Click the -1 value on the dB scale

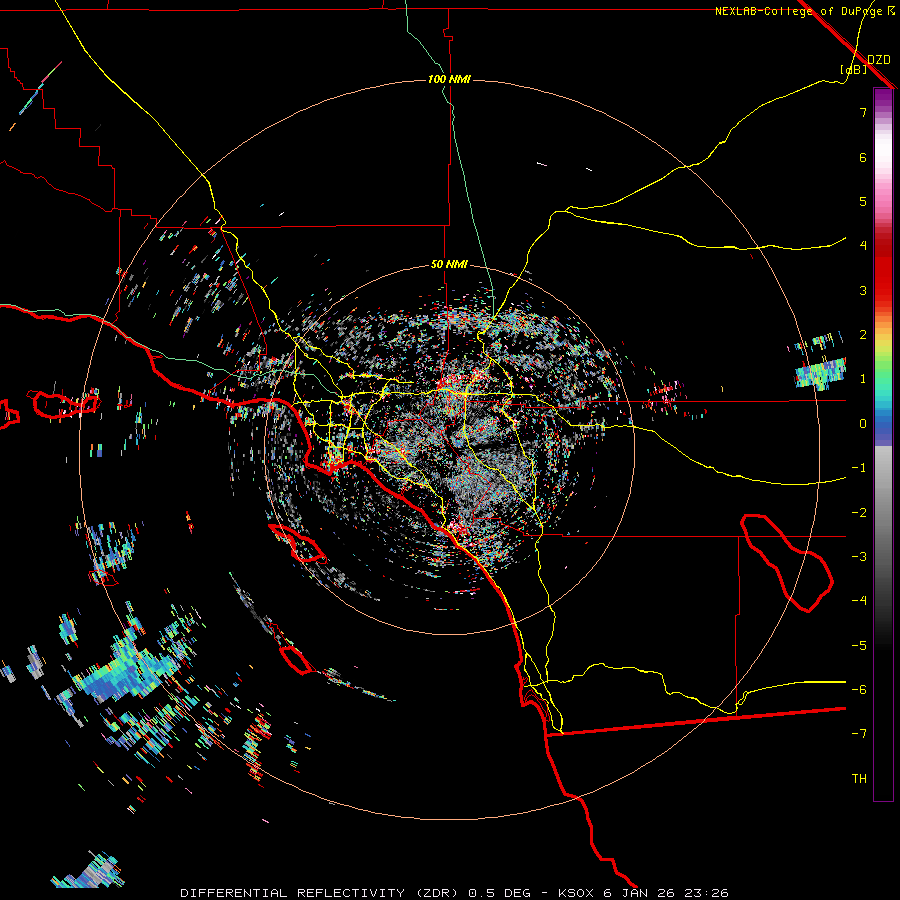(859, 468)
